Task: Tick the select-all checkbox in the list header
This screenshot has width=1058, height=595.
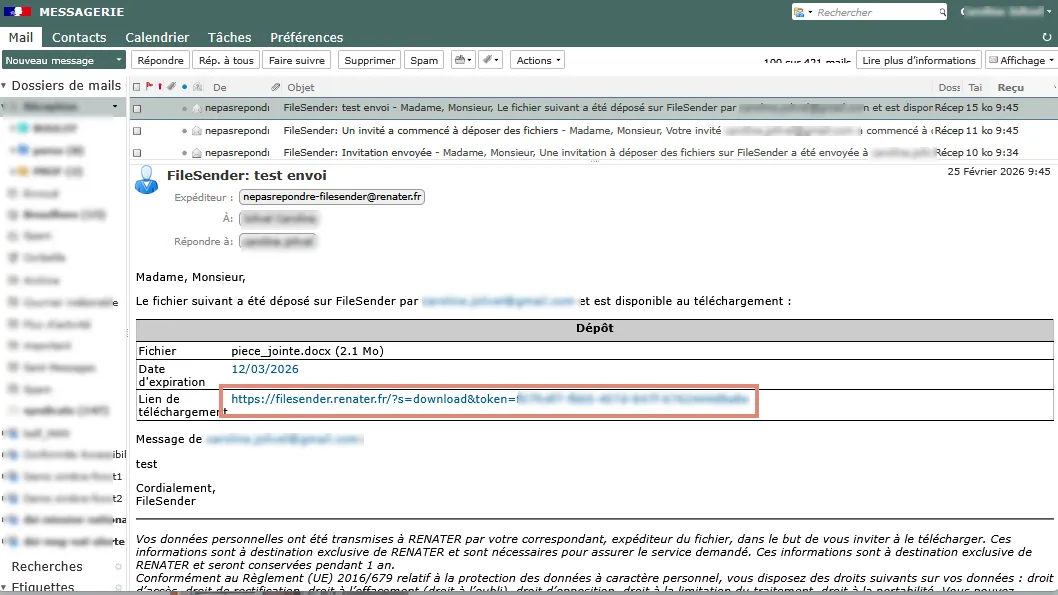Action: (137, 87)
